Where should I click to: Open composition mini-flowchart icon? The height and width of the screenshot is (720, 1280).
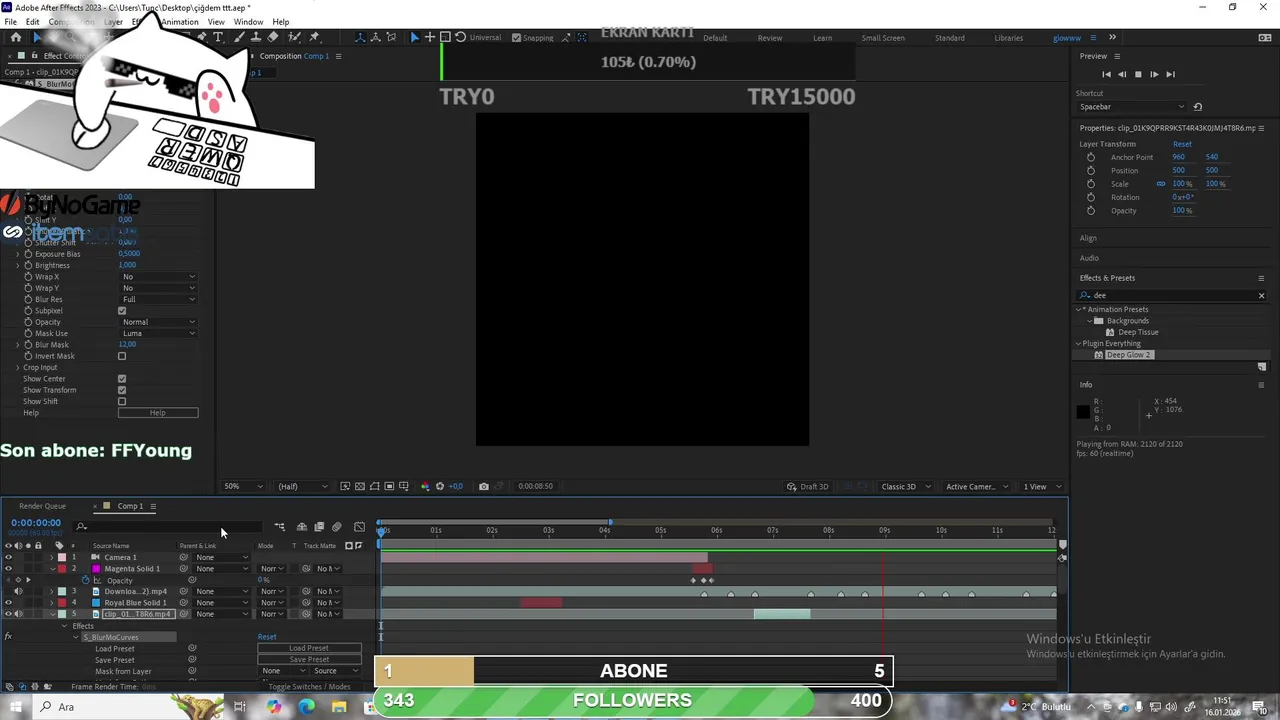click(x=280, y=527)
